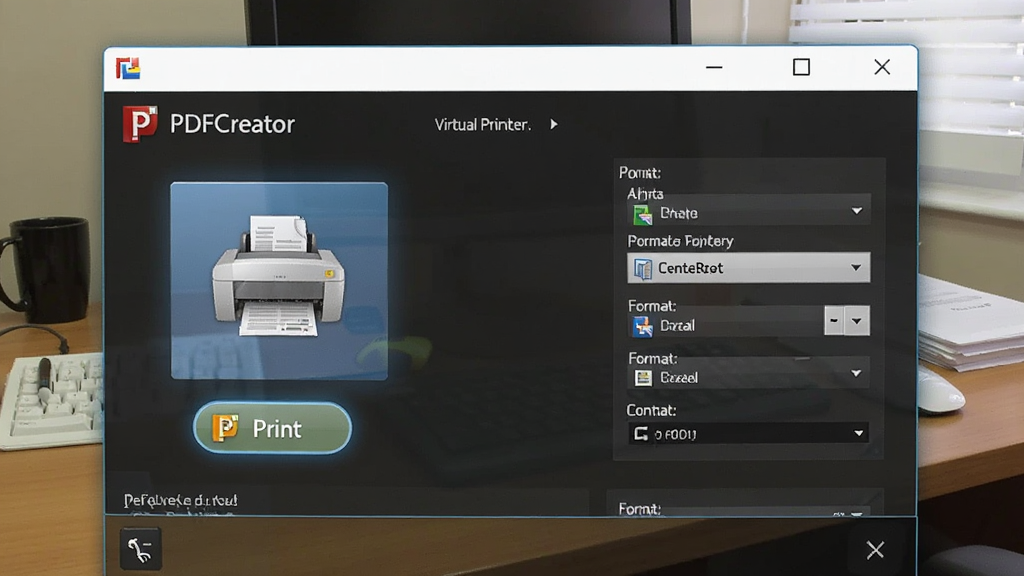Screen dimensions: 1024x576
Task: Click the app icon in the title bar
Action: click(x=128, y=68)
